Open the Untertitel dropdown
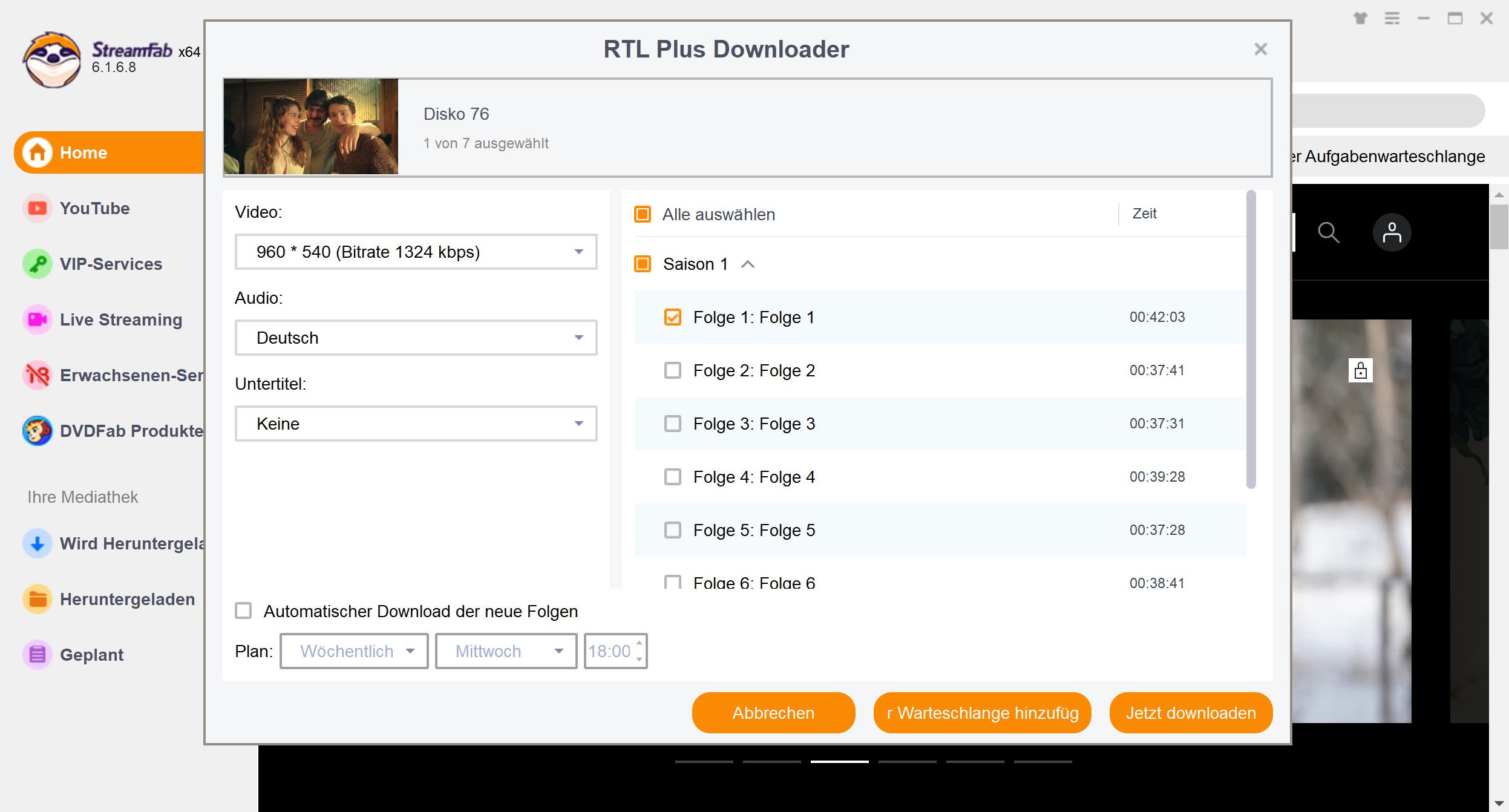 [x=416, y=424]
